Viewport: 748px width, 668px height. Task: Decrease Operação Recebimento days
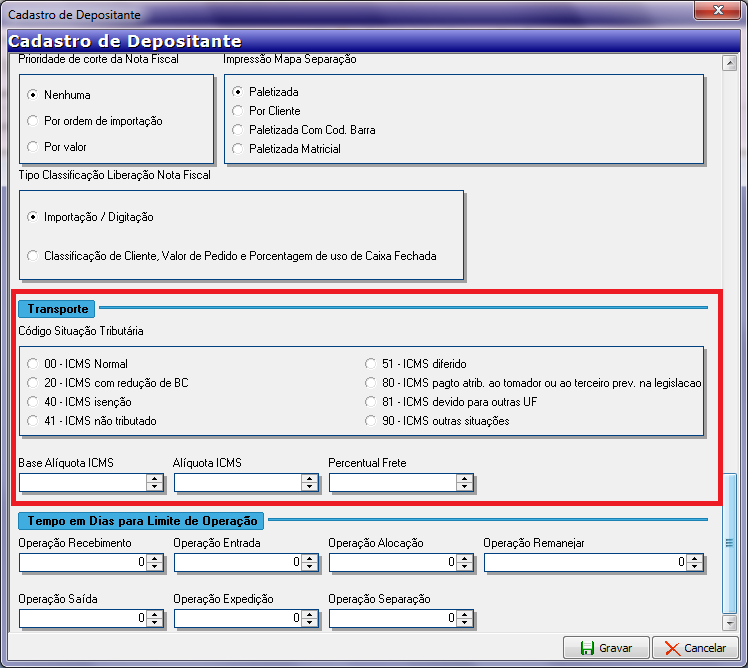tap(155, 567)
